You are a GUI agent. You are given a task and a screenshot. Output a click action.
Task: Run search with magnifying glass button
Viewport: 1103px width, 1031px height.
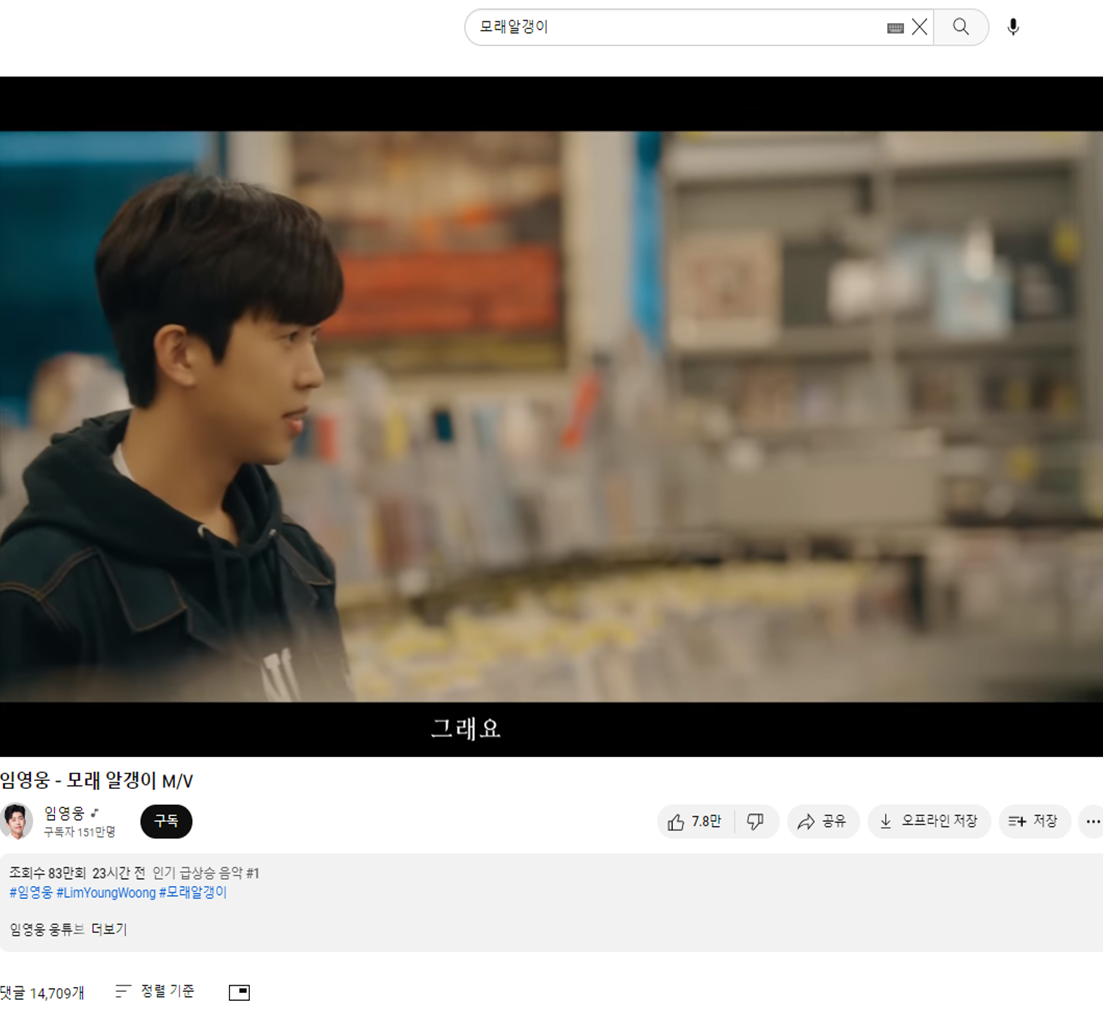pyautogui.click(x=961, y=27)
